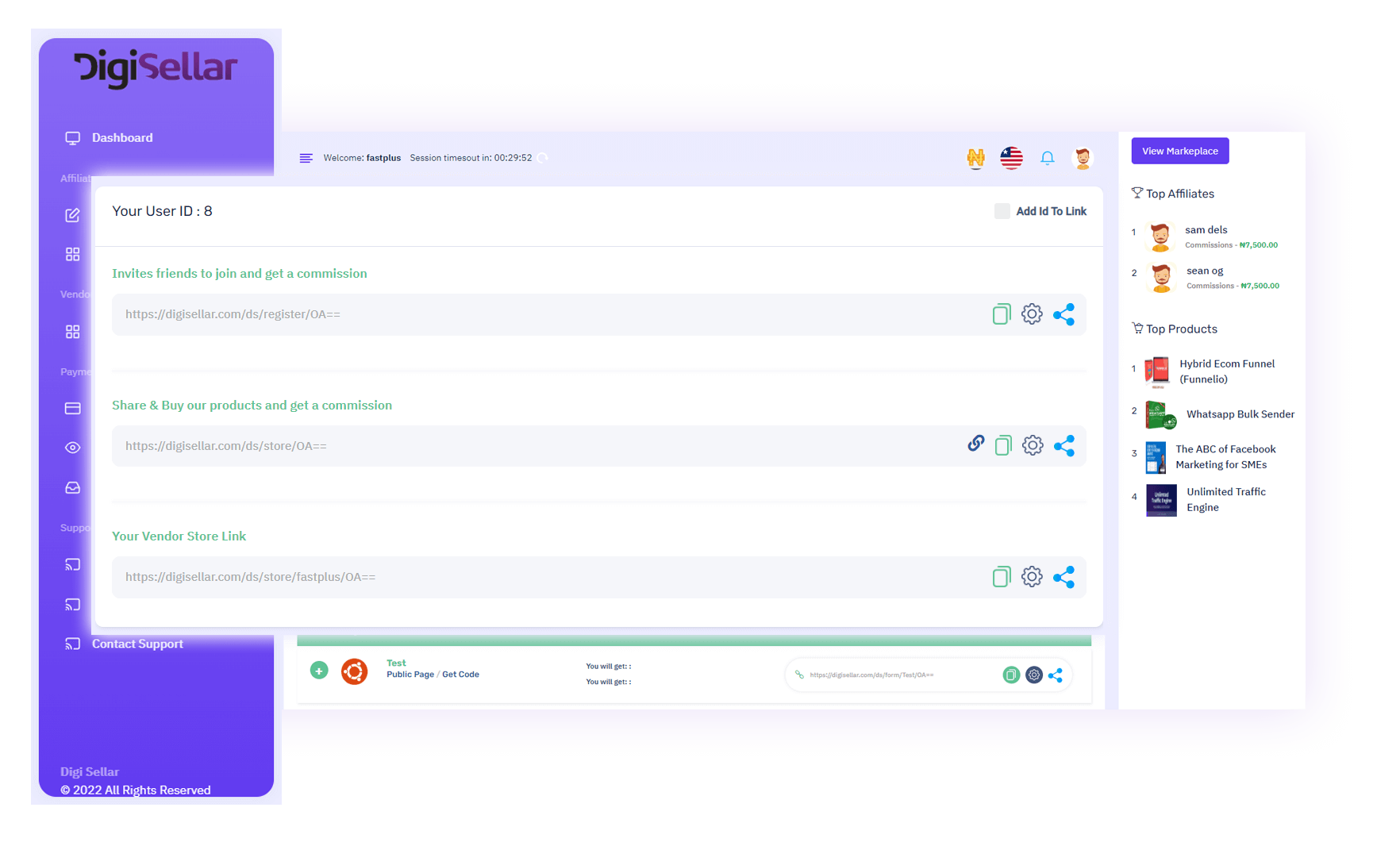1400x842 pixels.
Task: Open the Public Page link for Test
Action: pos(410,675)
